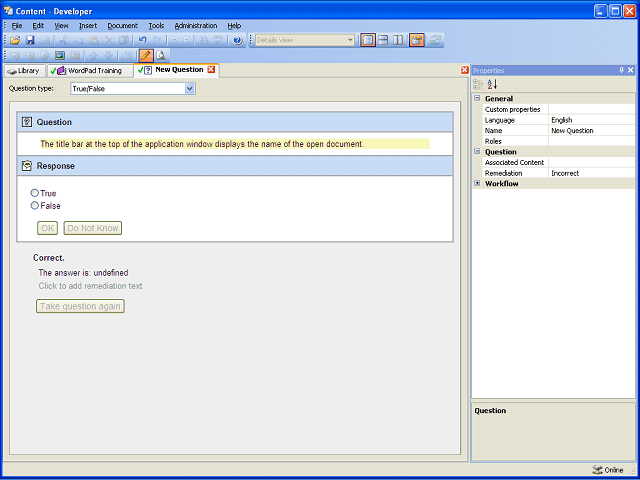The width and height of the screenshot is (640, 480).
Task: Click 'Click to add remediation text'
Action: point(91,286)
